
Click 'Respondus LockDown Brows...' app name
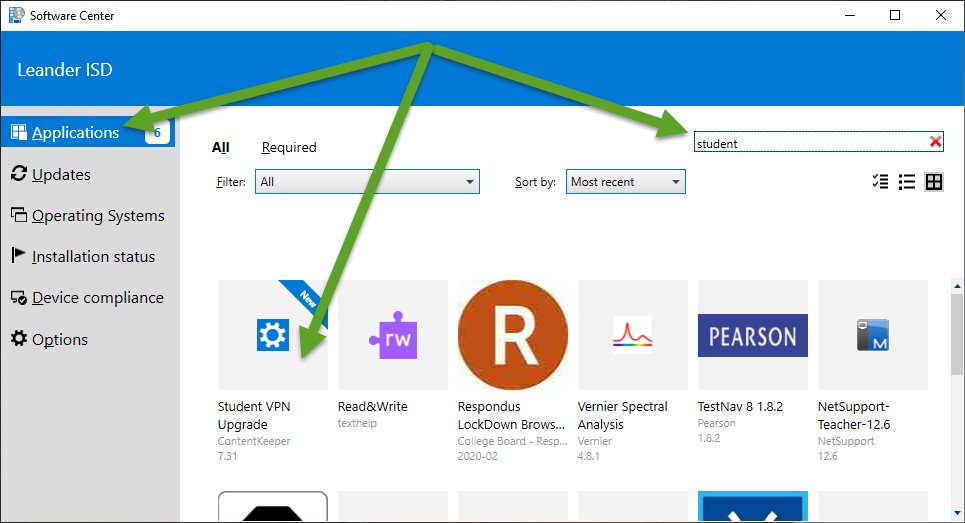coord(511,415)
